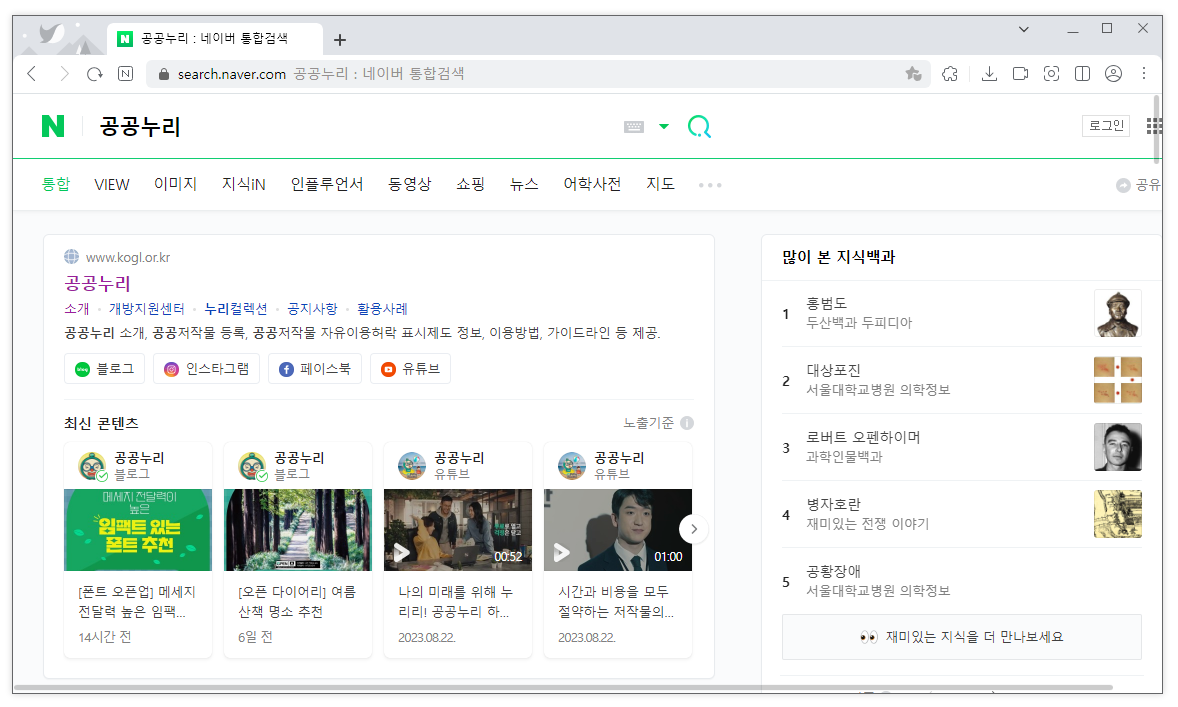Open the 로버트 오펜하이머 entry
This screenshot has height=707, width=1178.
click(863, 437)
